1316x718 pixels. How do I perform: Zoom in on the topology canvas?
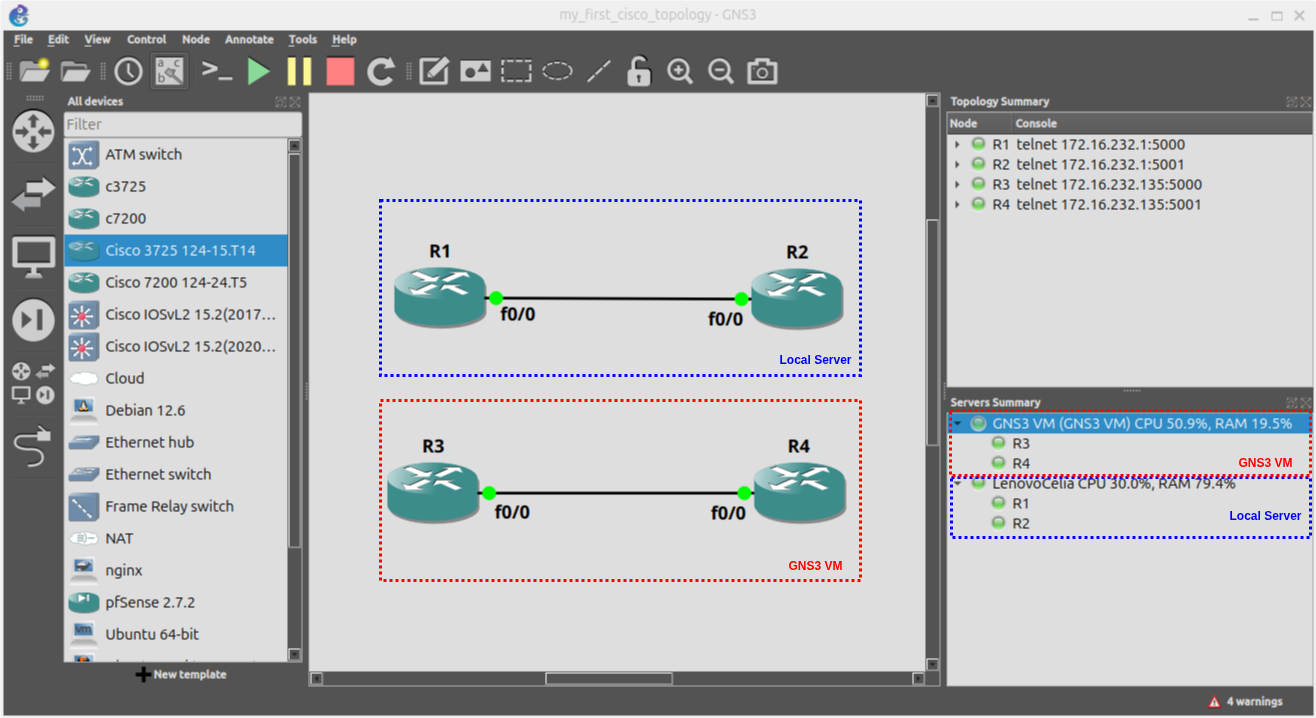(680, 71)
